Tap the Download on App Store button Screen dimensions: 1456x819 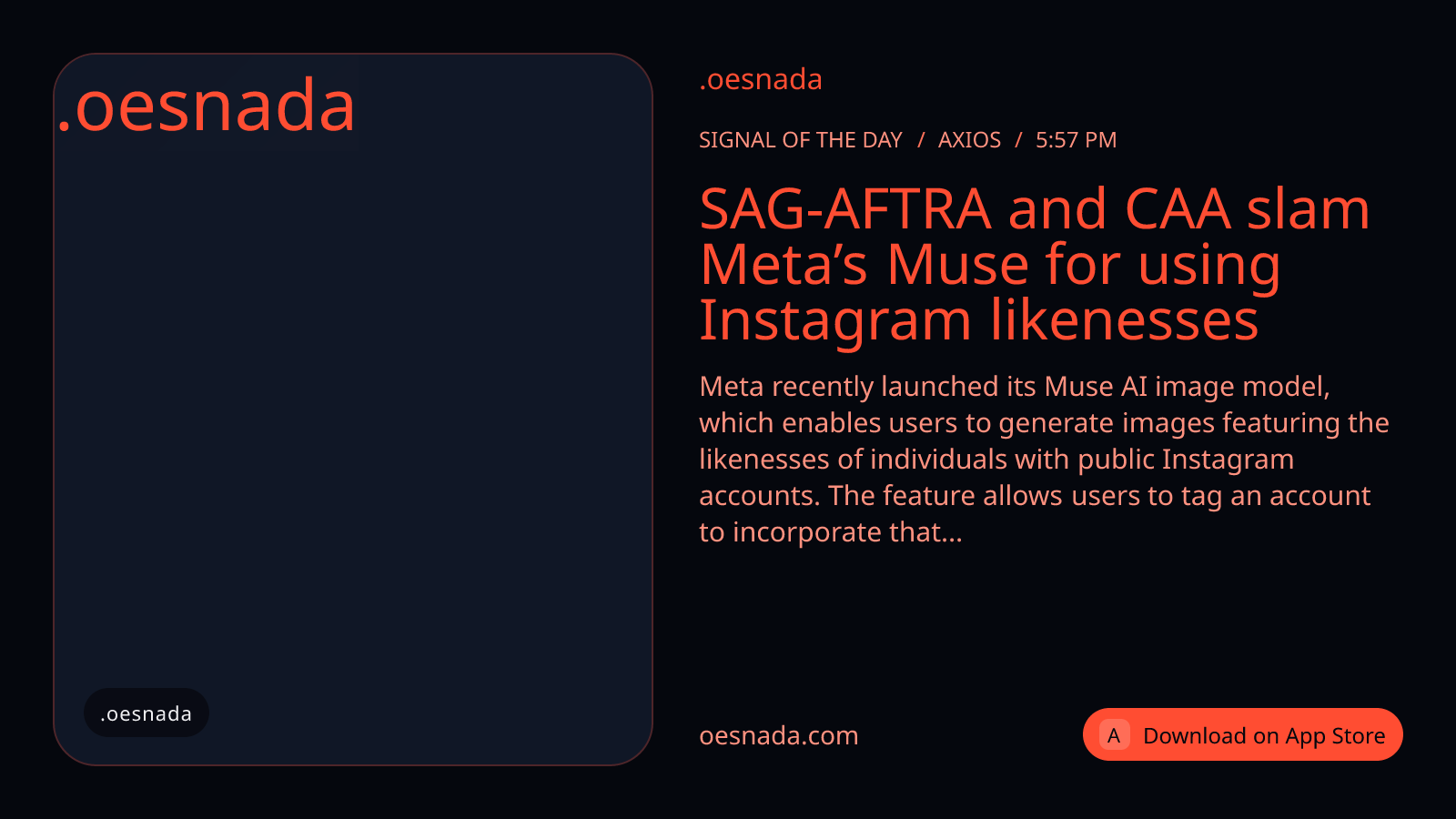1242,734
